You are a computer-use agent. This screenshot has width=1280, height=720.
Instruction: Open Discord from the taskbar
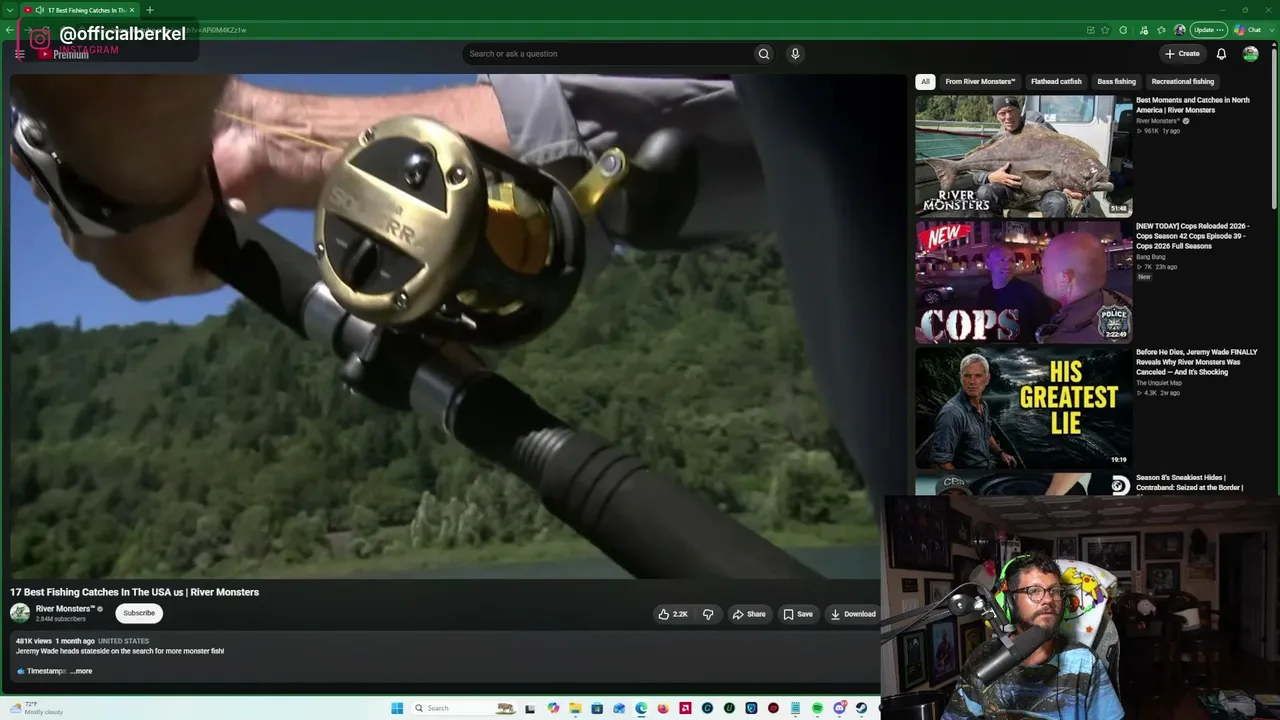pos(839,708)
